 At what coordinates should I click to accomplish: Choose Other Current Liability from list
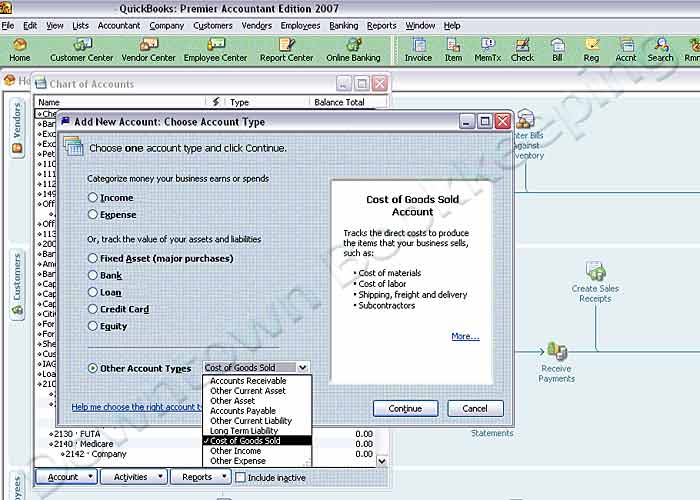251,421
